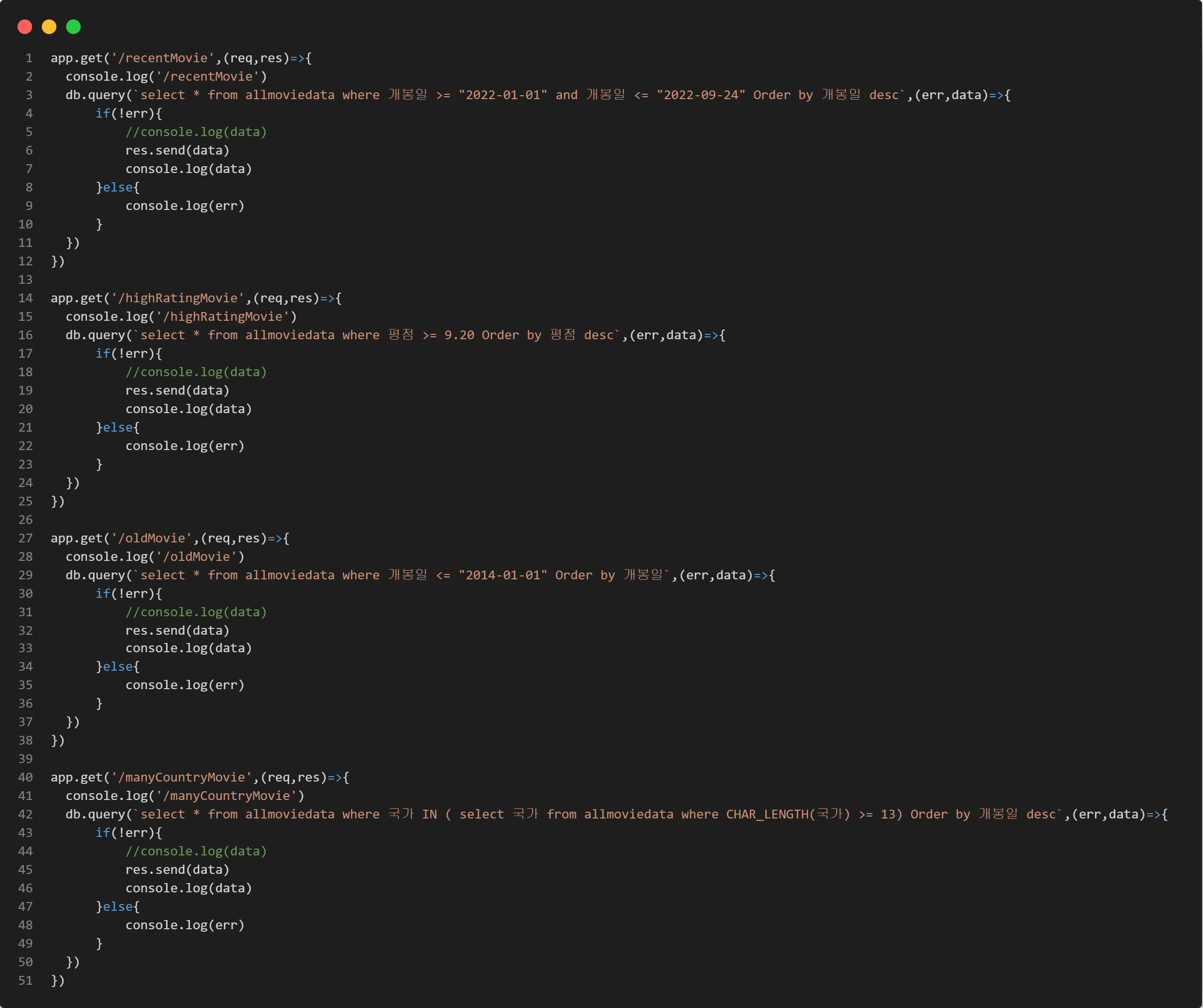Click the comment //console.log(data) on line 18
Screen dimensions: 1203x1008
[196, 372]
